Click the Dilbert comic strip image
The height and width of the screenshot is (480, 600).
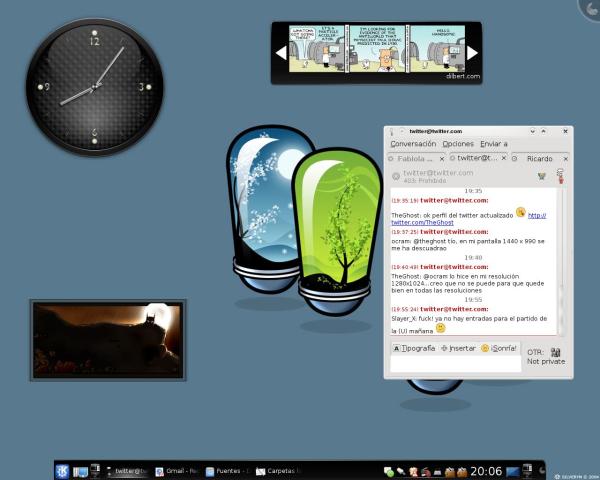pos(377,48)
